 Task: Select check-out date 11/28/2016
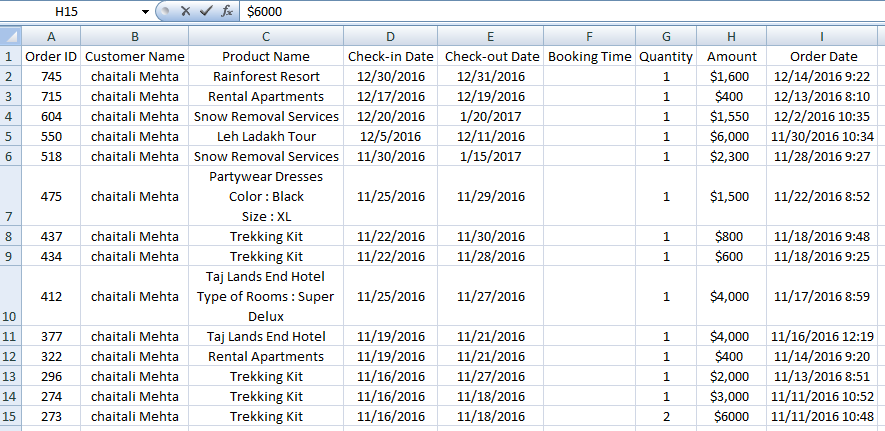tap(490, 256)
